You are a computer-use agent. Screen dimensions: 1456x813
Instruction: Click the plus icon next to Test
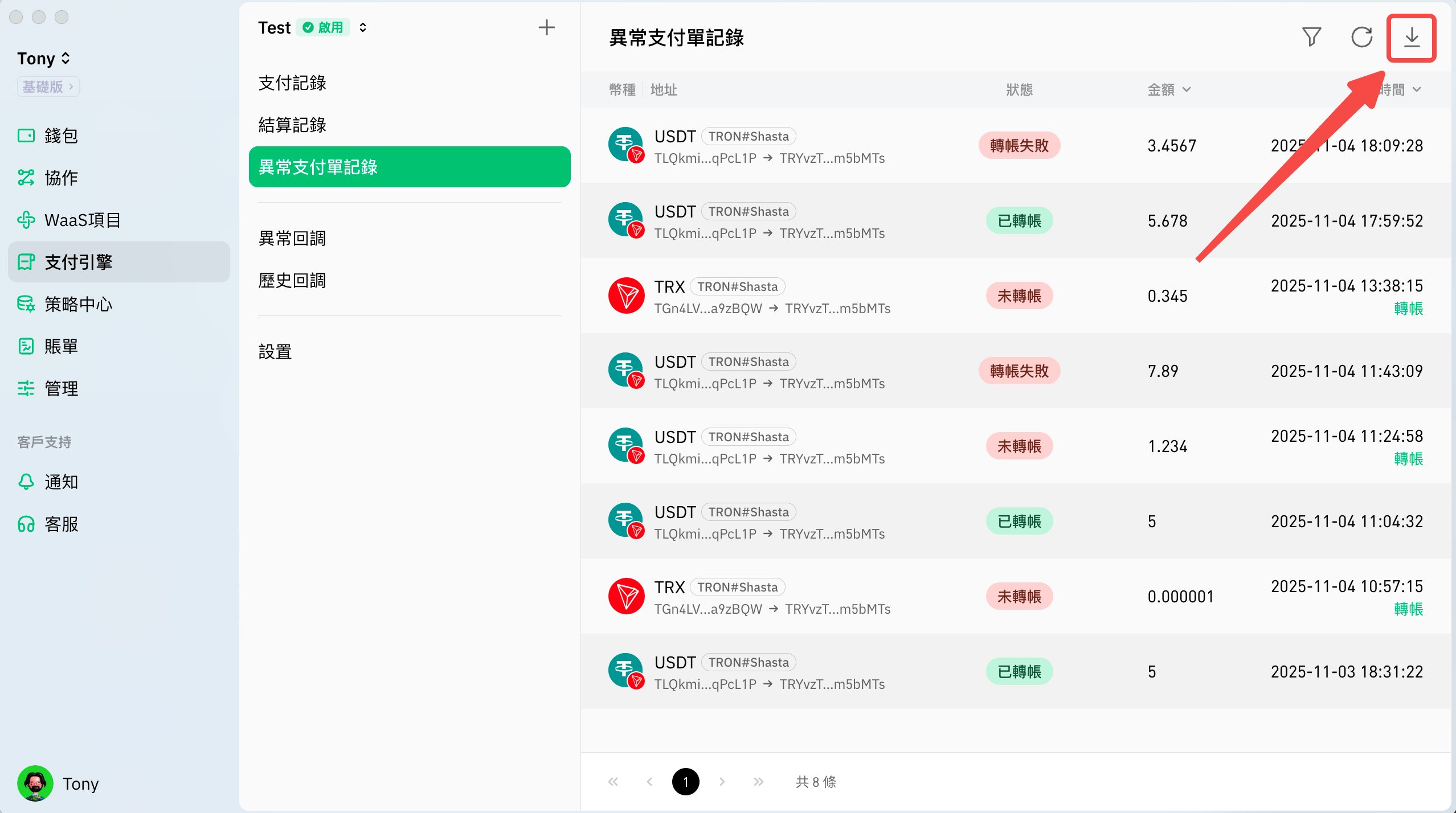point(546,27)
